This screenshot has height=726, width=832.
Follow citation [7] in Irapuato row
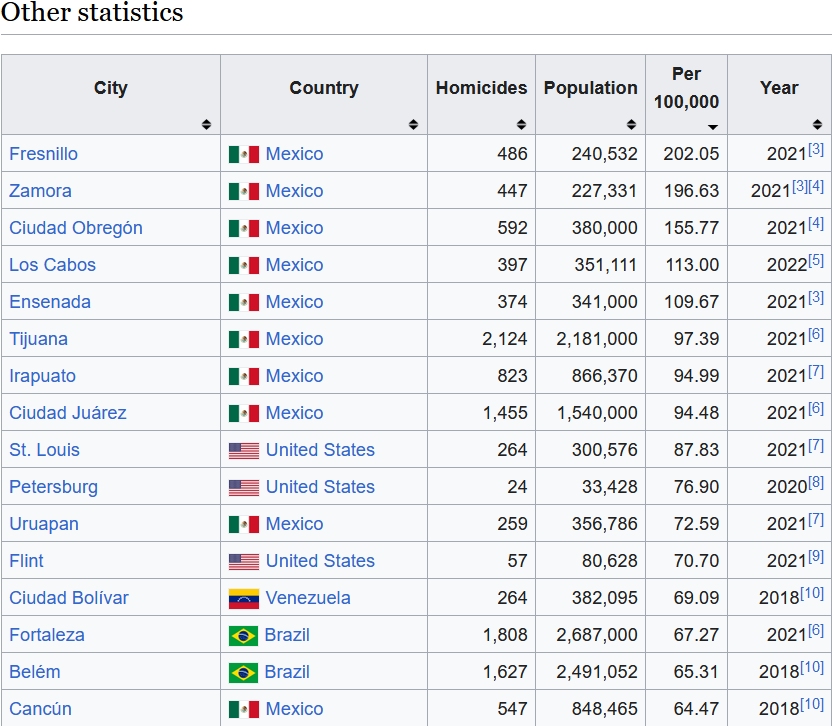[x=816, y=371]
